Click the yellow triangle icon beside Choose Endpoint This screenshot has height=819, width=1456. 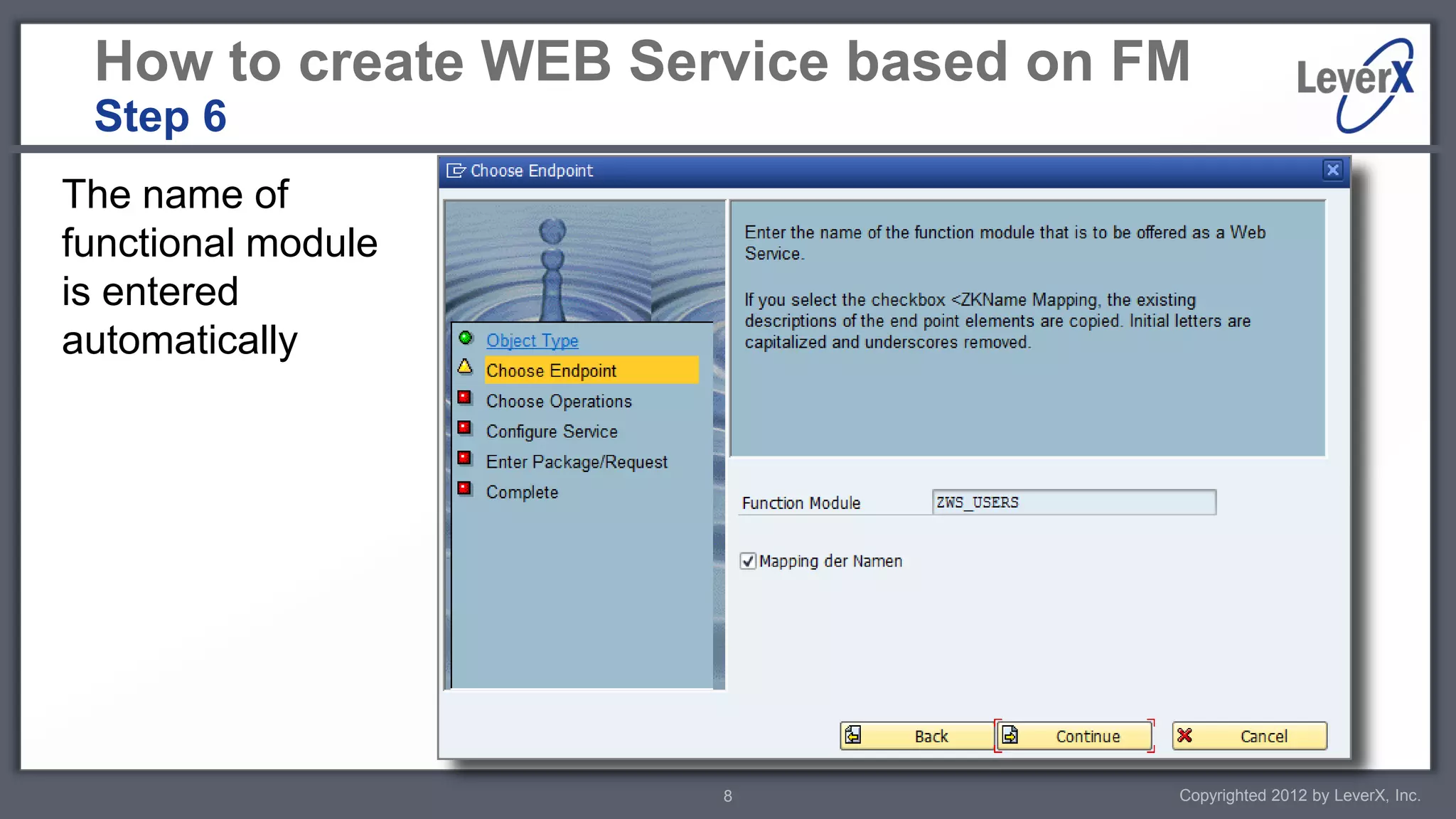pyautogui.click(x=465, y=367)
